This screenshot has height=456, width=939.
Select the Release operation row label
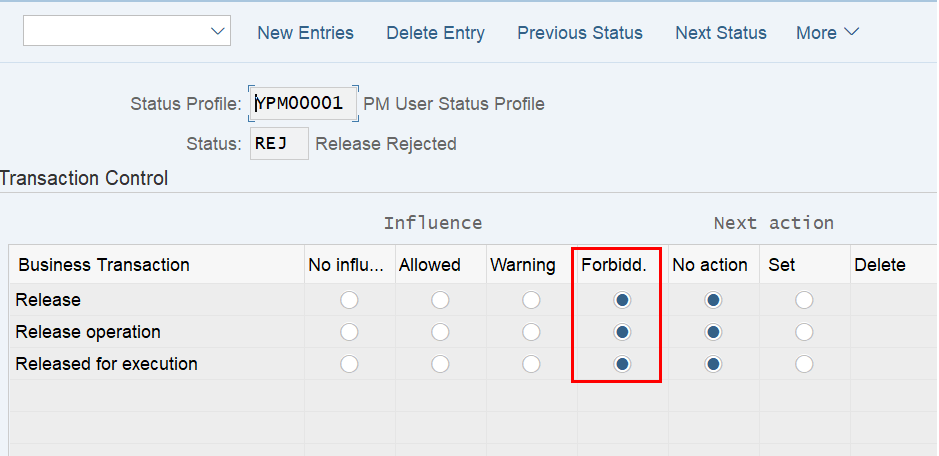88,332
